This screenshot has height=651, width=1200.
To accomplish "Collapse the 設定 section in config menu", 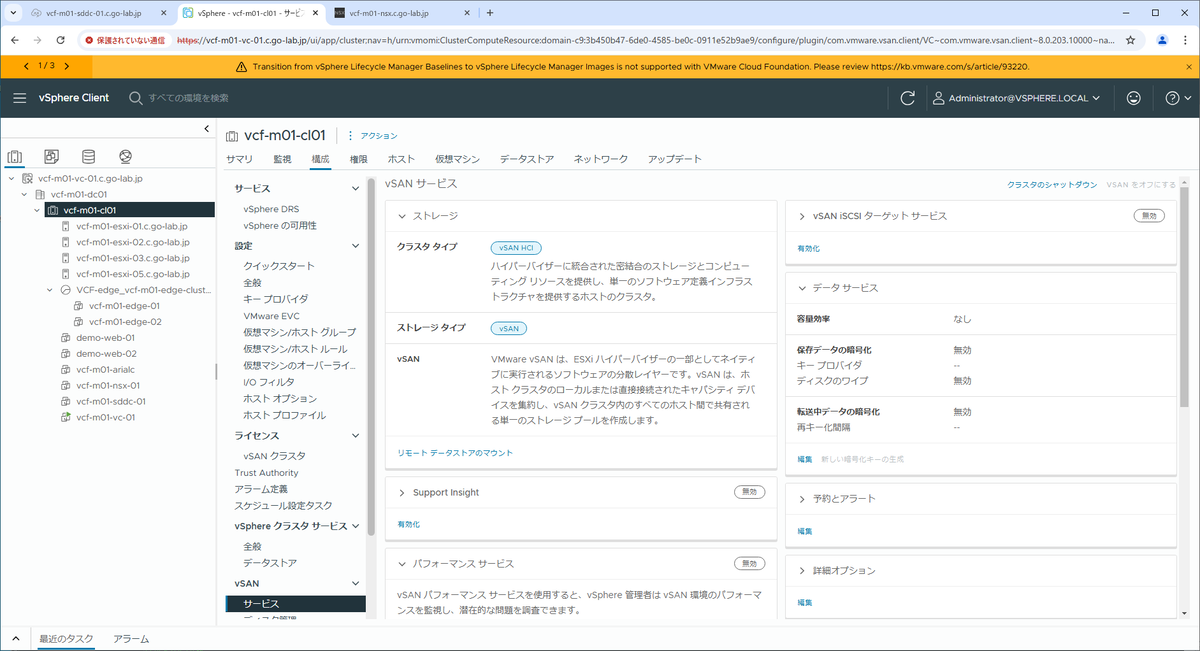I will (355, 245).
